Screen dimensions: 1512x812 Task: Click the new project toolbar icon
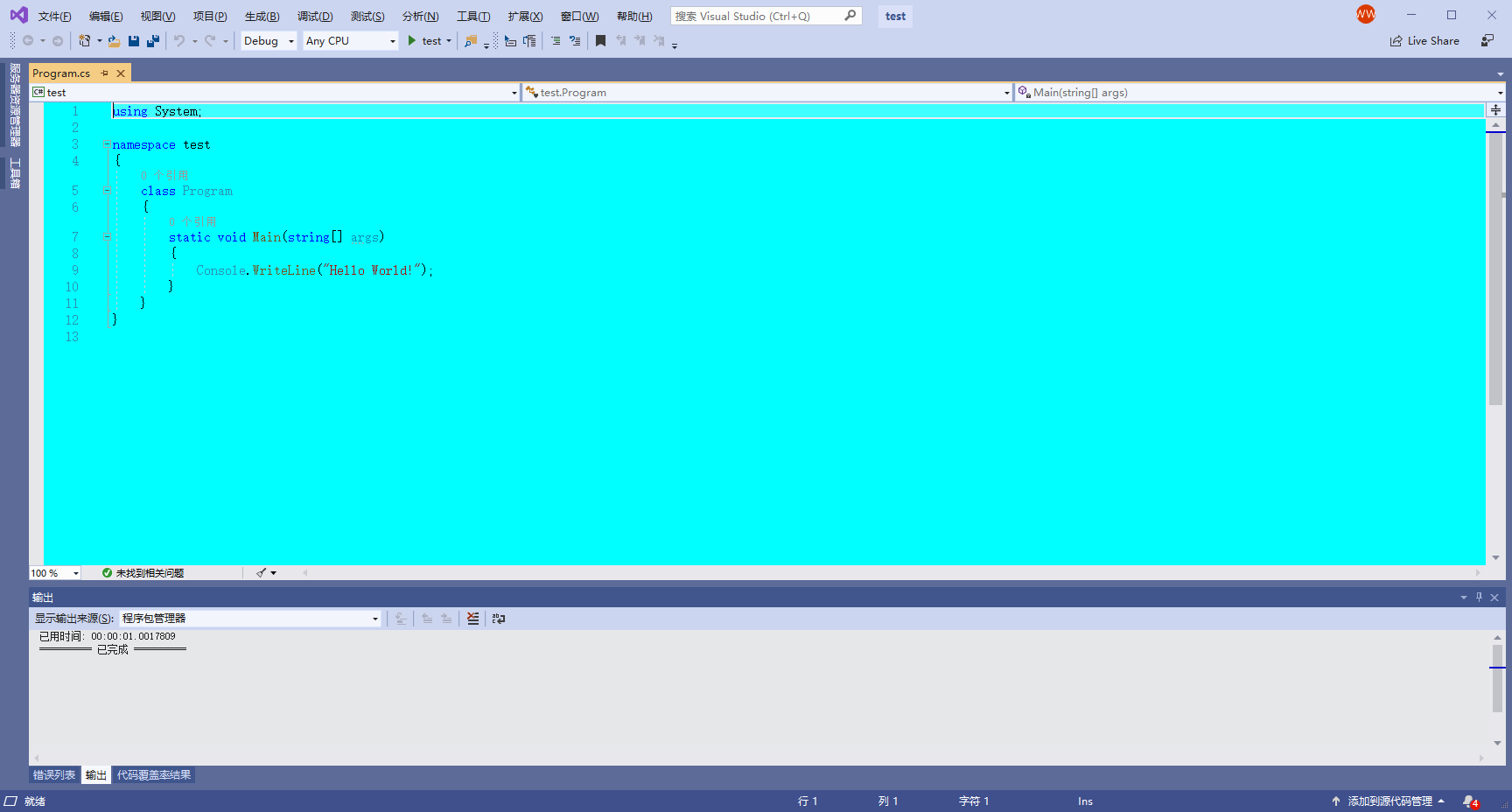[84, 41]
